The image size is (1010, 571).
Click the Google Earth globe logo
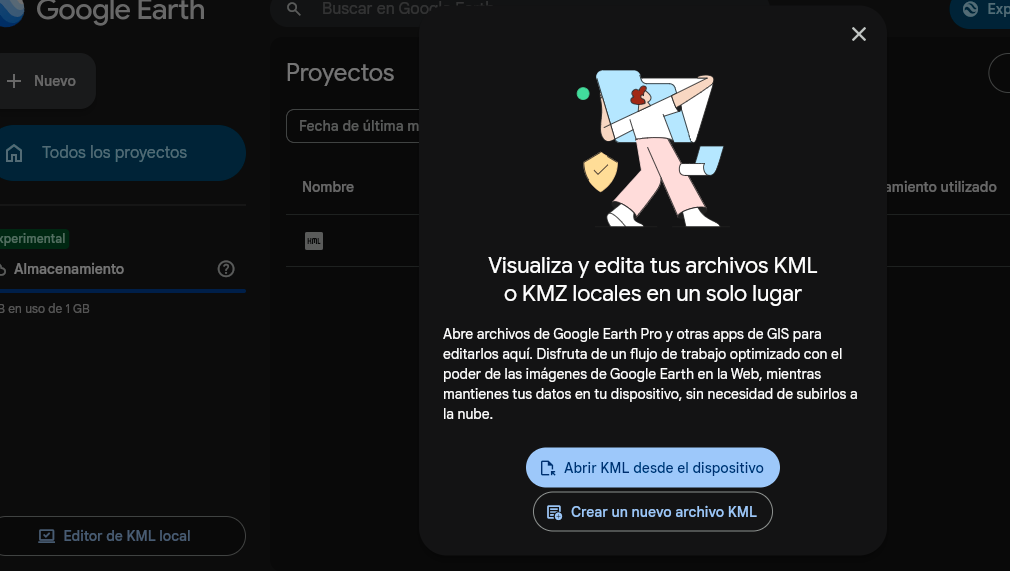point(12,10)
